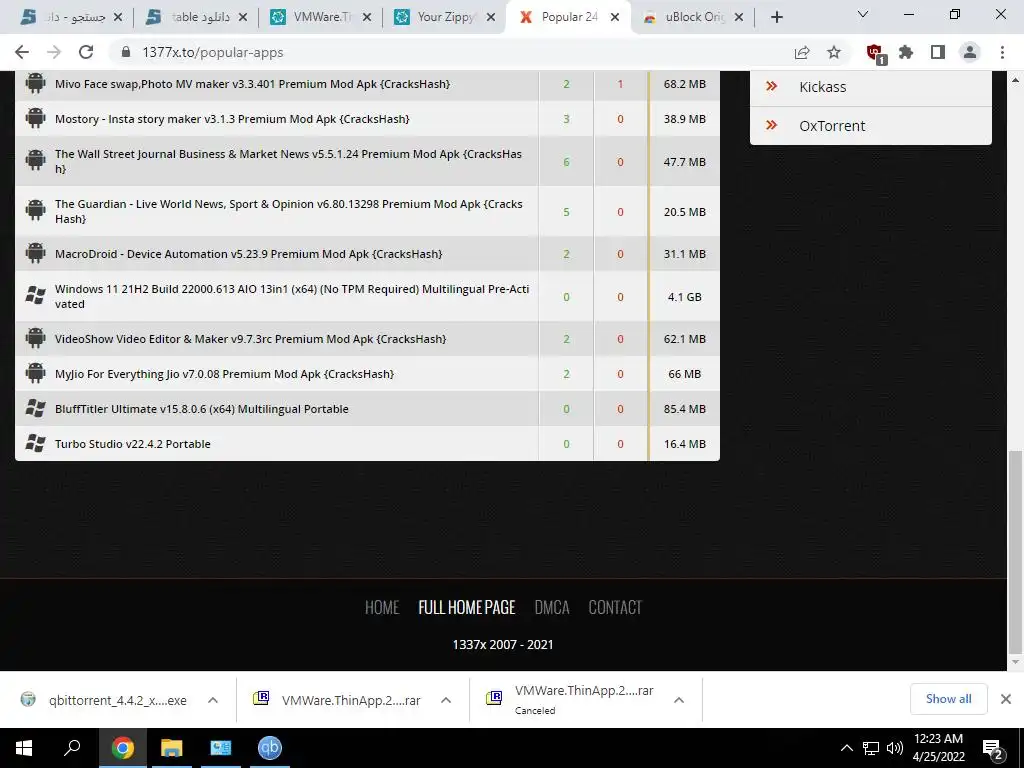The height and width of the screenshot is (768, 1024).
Task: Open Windows 11 21H2 Build 22000.613 link
Action: (292, 296)
